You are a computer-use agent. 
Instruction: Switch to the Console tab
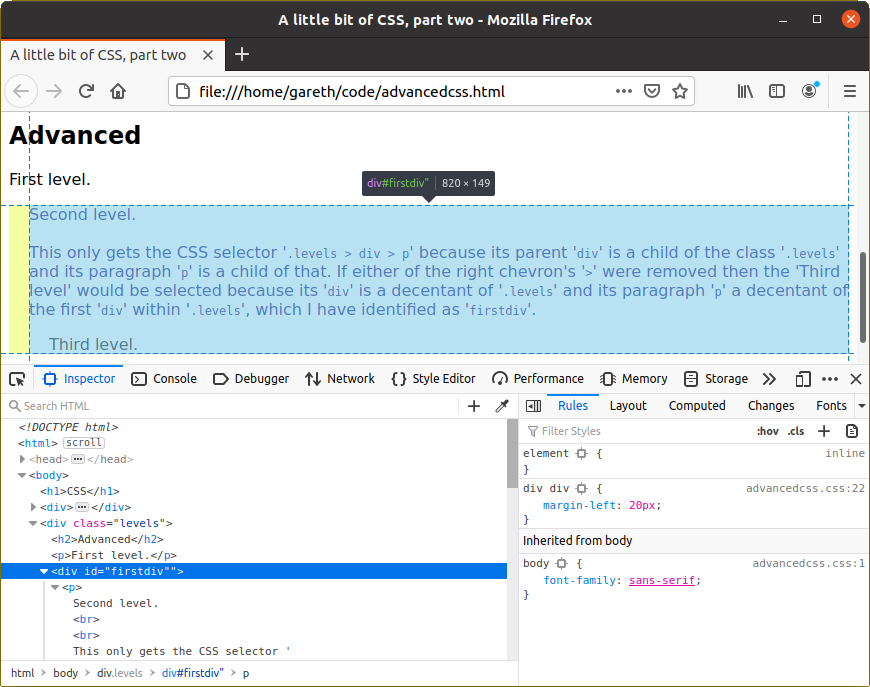[164, 379]
